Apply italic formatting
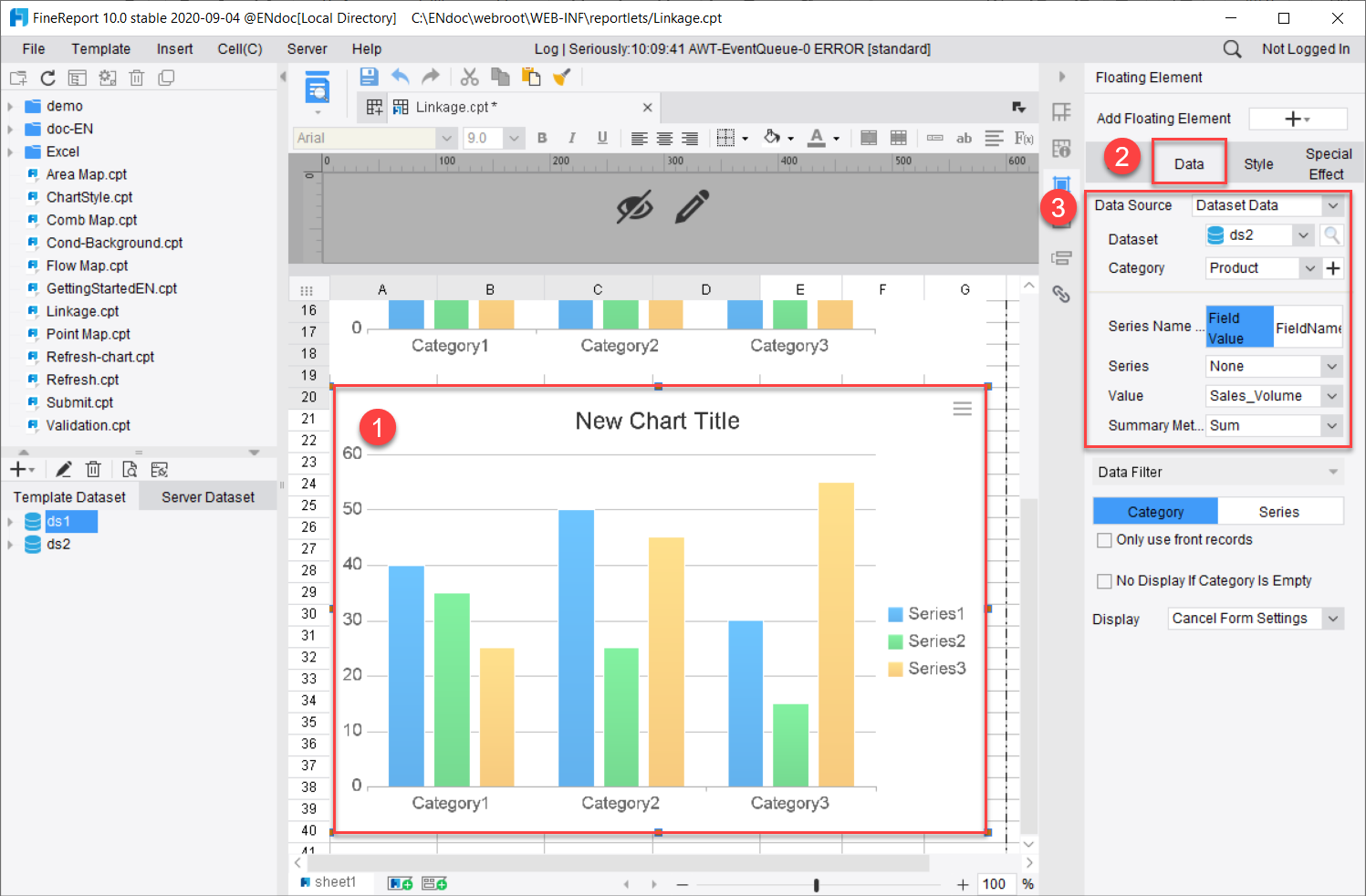This screenshot has height=896, width=1366. (572, 138)
